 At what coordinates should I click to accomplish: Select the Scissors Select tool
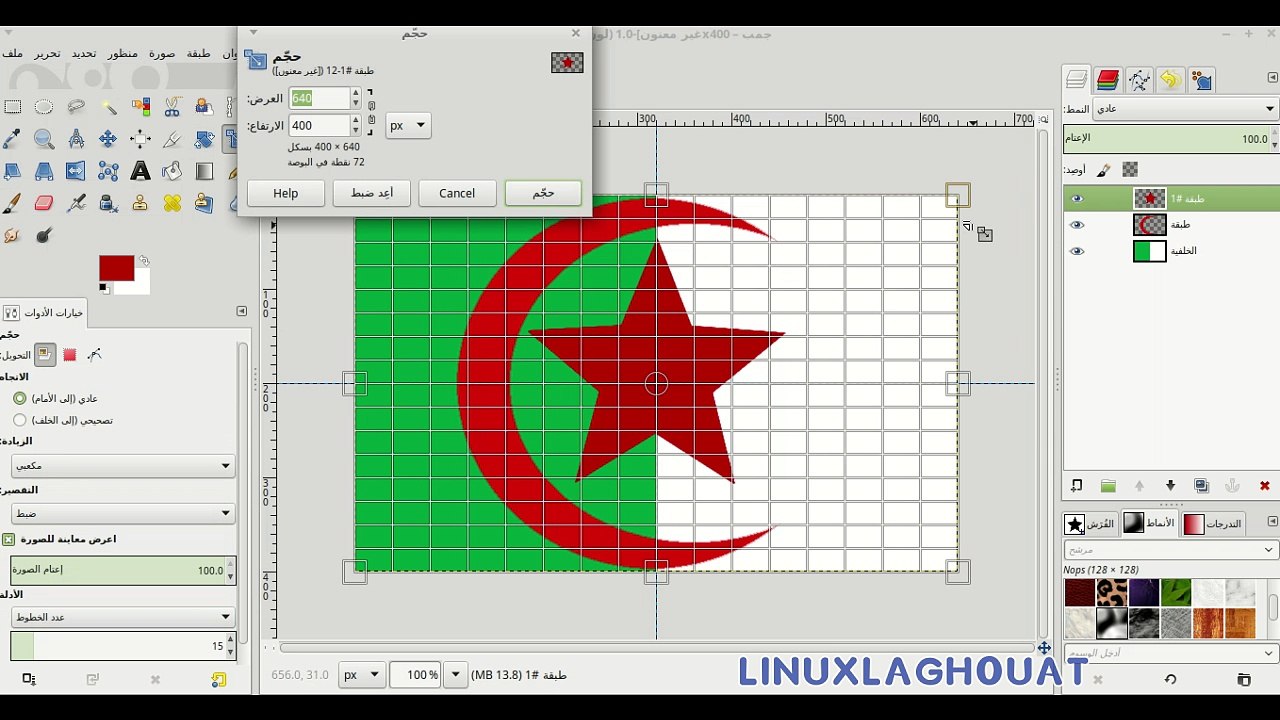click(172, 107)
